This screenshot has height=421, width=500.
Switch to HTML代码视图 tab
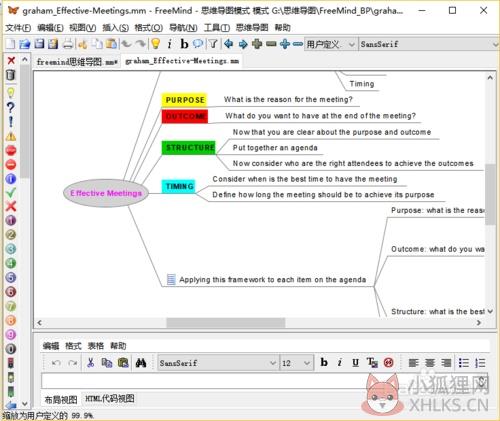(110, 398)
